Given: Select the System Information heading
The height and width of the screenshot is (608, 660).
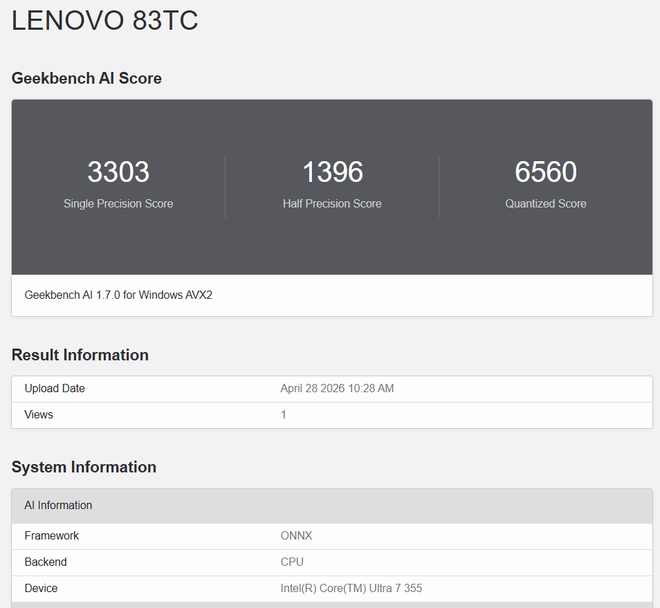Looking at the screenshot, I should 84,467.
